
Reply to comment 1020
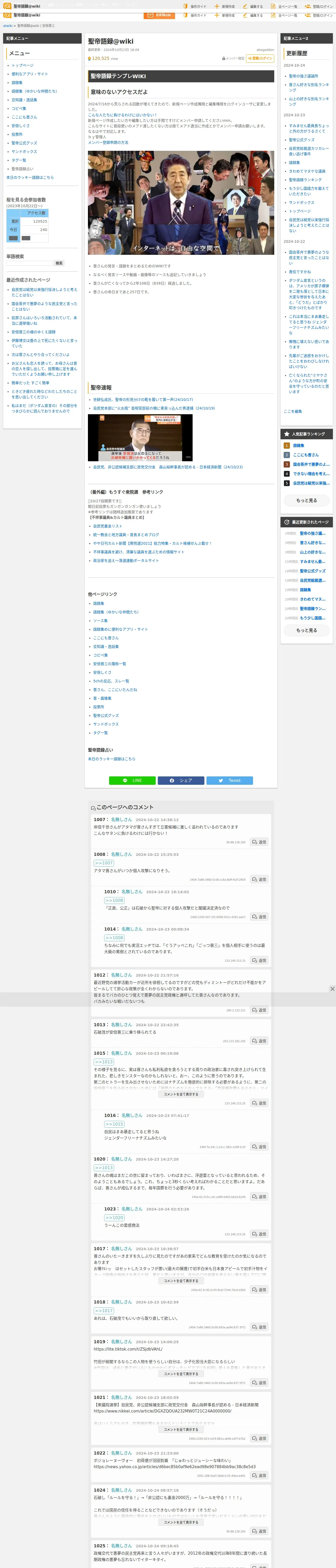[259, 1197]
